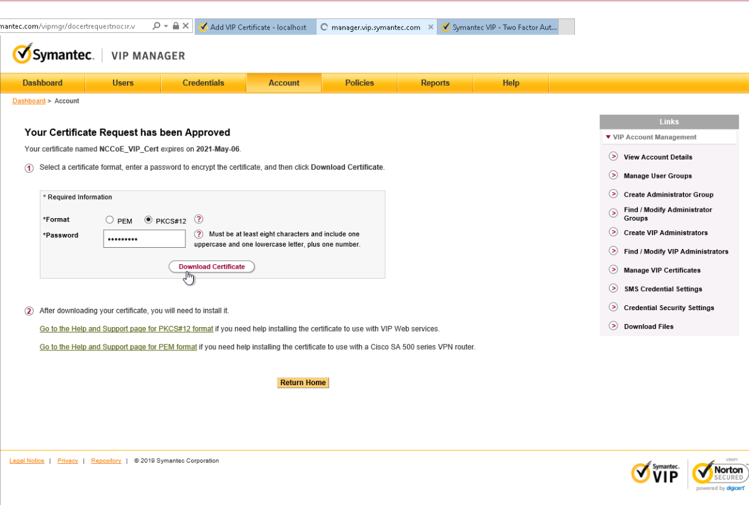Click the Symantec VIP seal in footer
This screenshot has height=505, width=749.
pyautogui.click(x=655, y=473)
